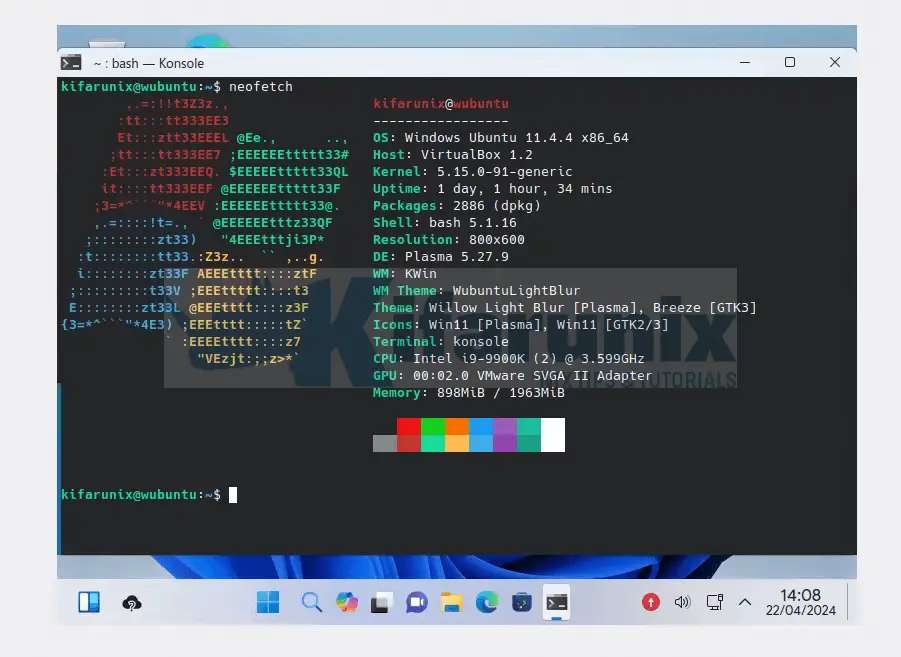Minimize the Konsole window
Screen dimensions: 901x657
(745, 62)
